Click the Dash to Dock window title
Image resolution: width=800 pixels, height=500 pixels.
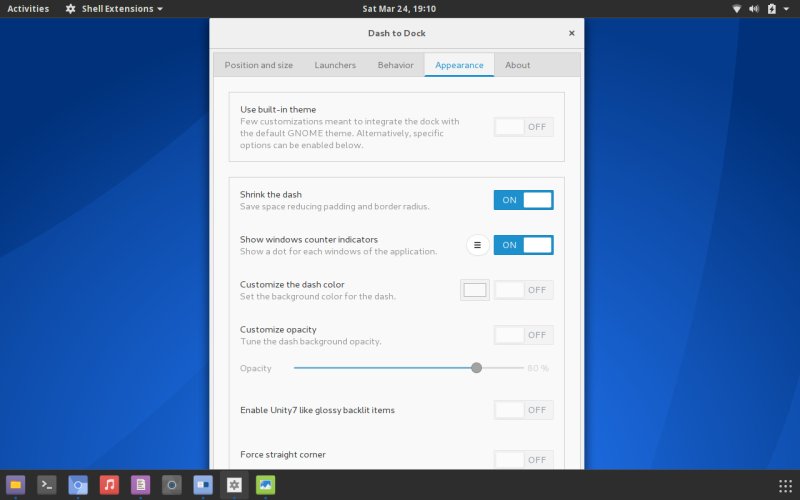[x=397, y=33]
